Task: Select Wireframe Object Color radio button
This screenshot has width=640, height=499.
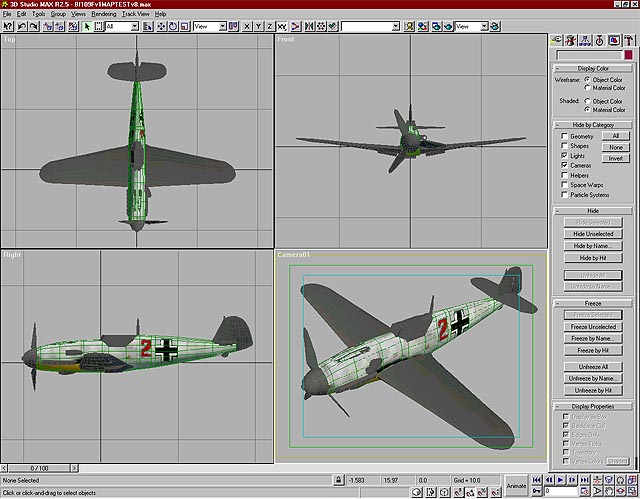Action: coord(587,79)
